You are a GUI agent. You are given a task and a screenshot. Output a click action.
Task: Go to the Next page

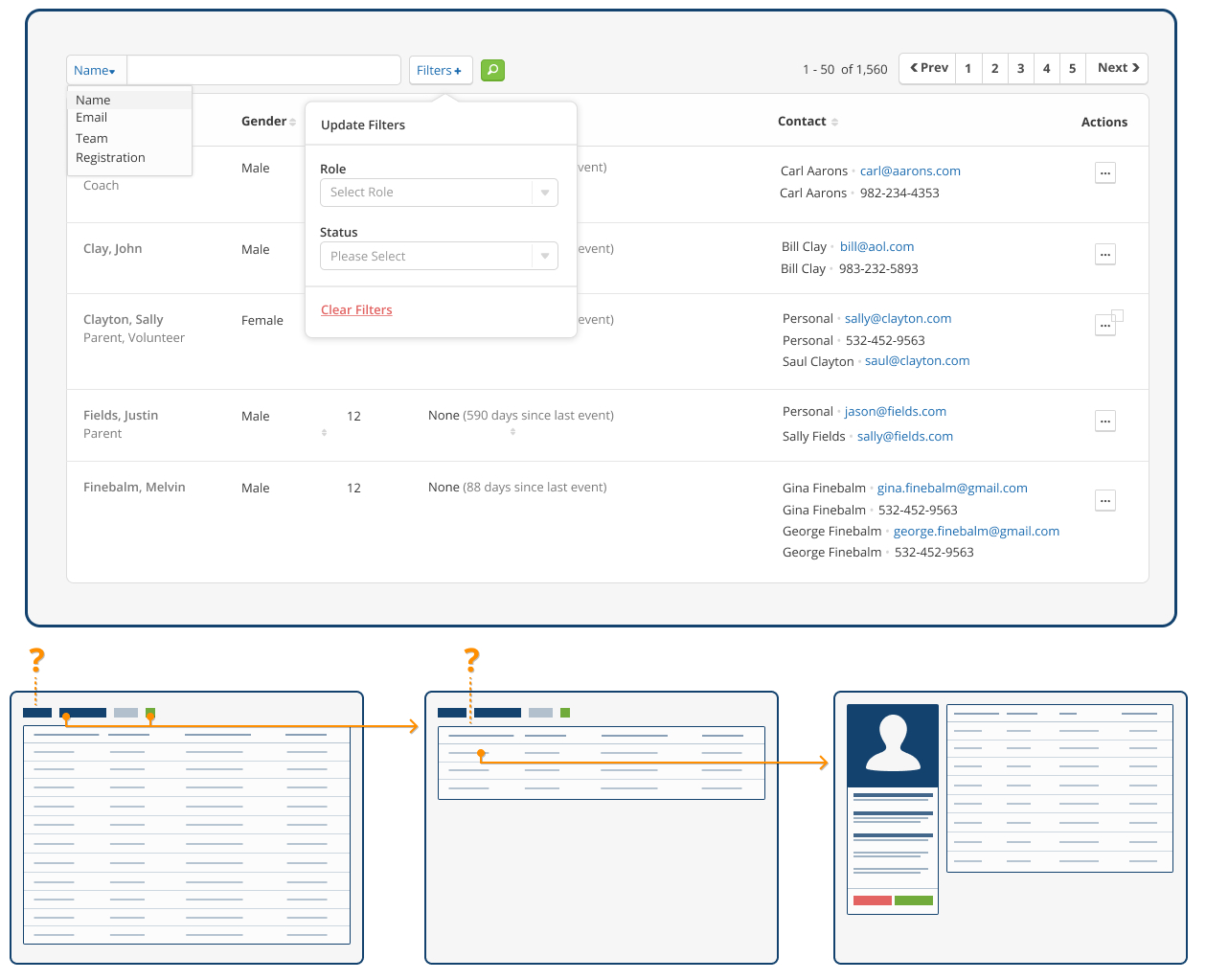coord(1118,68)
